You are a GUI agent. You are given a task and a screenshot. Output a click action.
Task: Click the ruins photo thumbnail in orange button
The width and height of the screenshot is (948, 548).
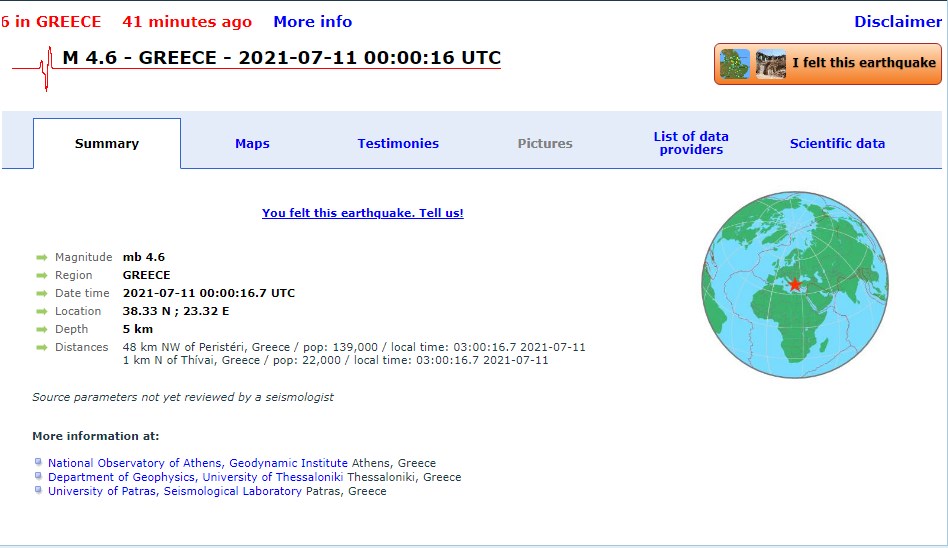[770, 63]
